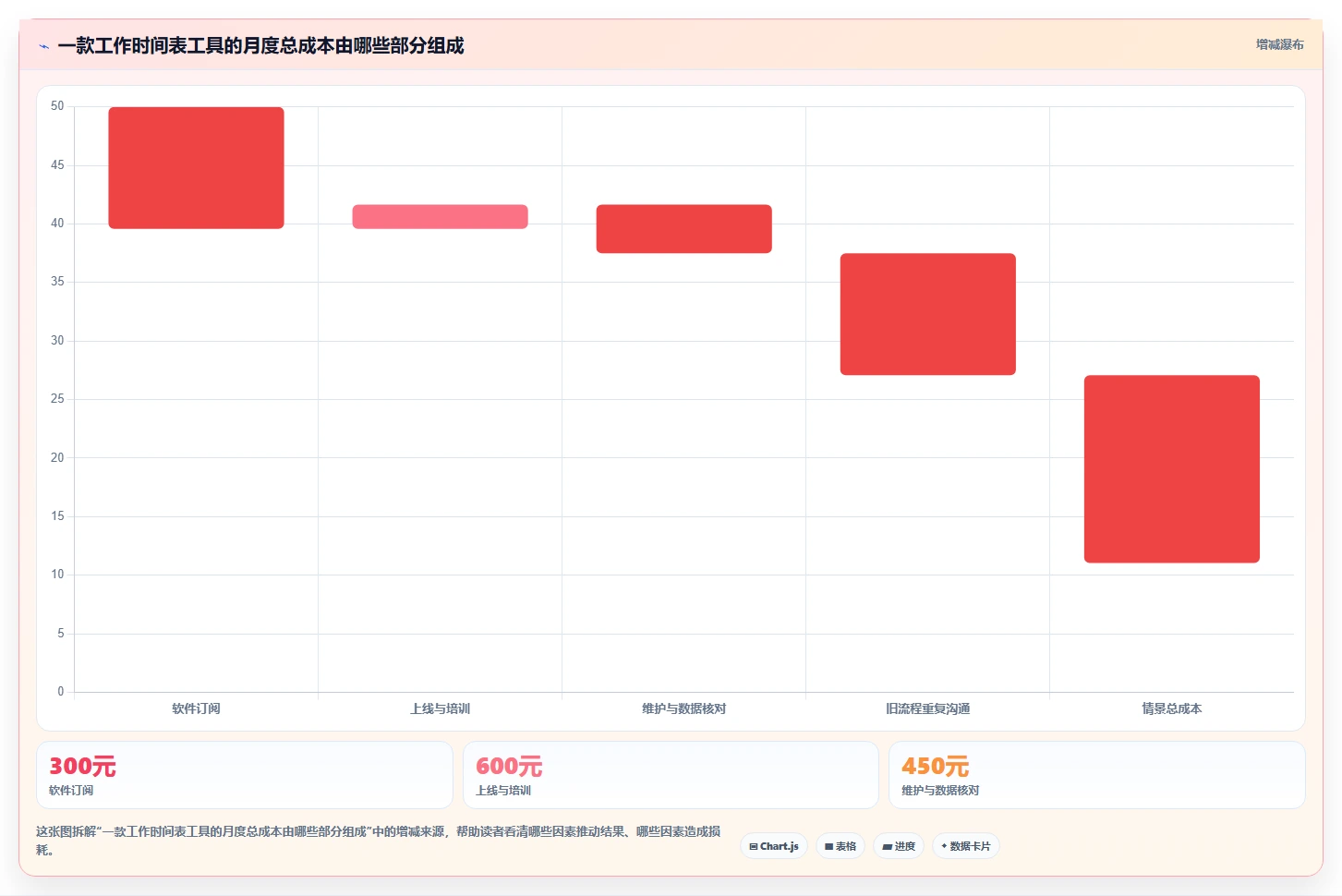Click the 25 y-axis tick label
1342x896 pixels.
[x=57, y=399]
